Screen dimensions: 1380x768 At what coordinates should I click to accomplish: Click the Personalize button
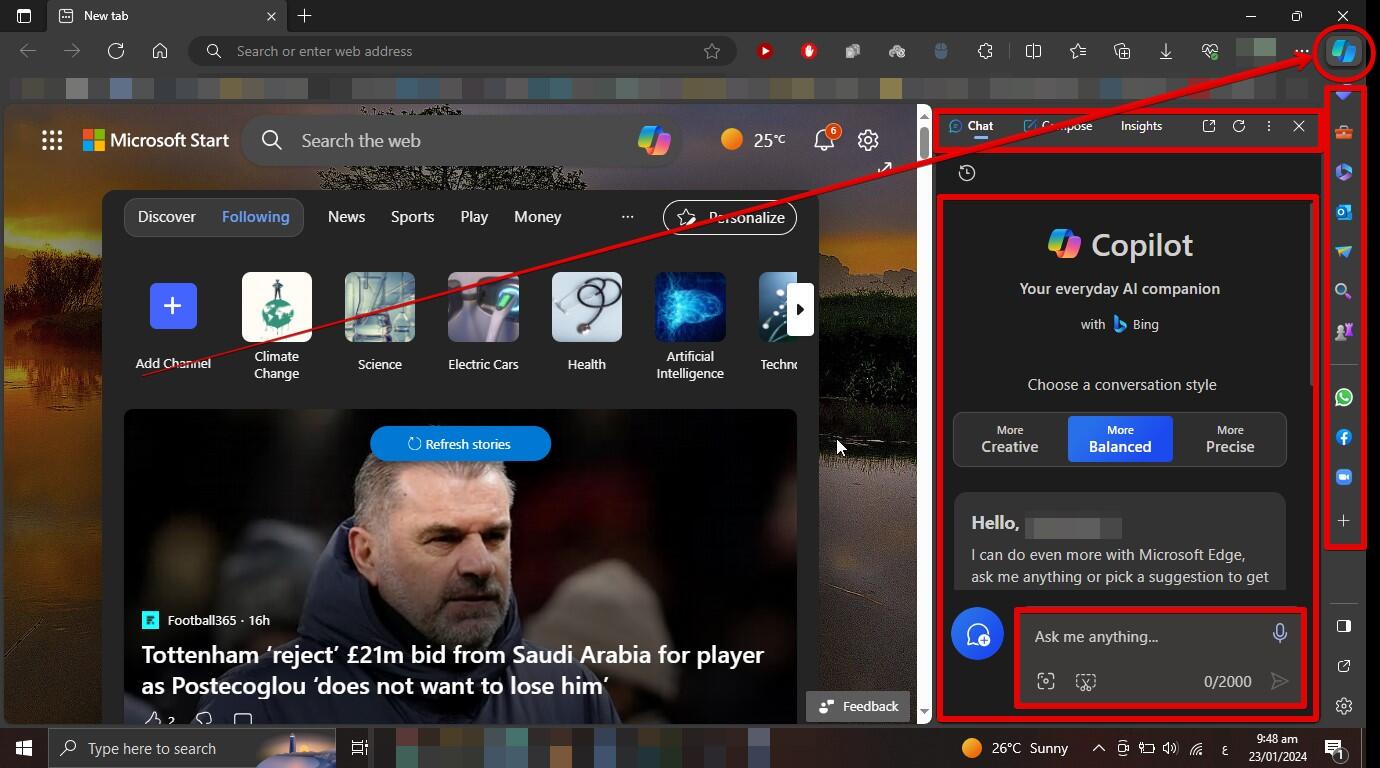click(x=730, y=217)
